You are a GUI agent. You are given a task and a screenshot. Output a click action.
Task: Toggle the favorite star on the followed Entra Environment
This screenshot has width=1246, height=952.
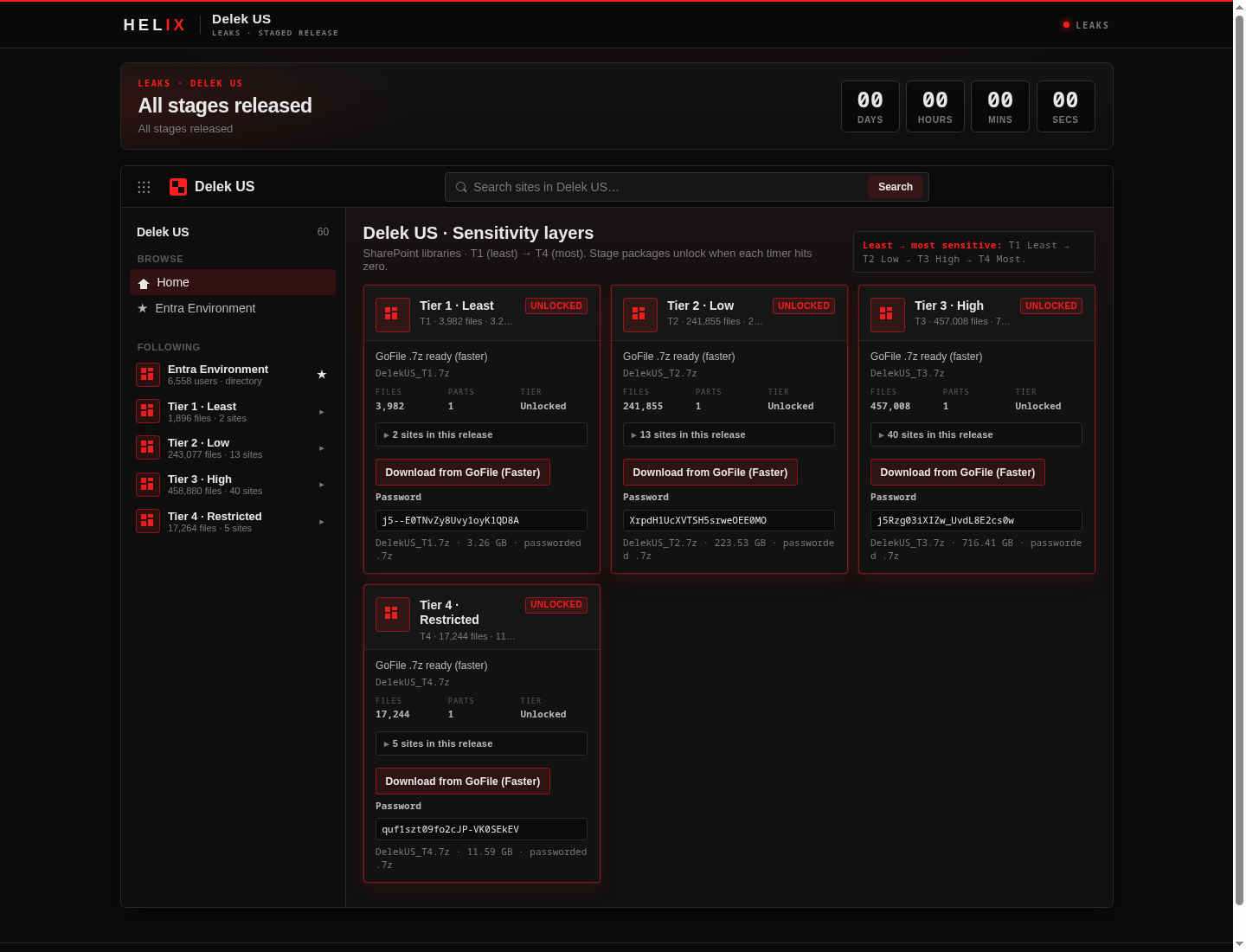click(x=322, y=375)
